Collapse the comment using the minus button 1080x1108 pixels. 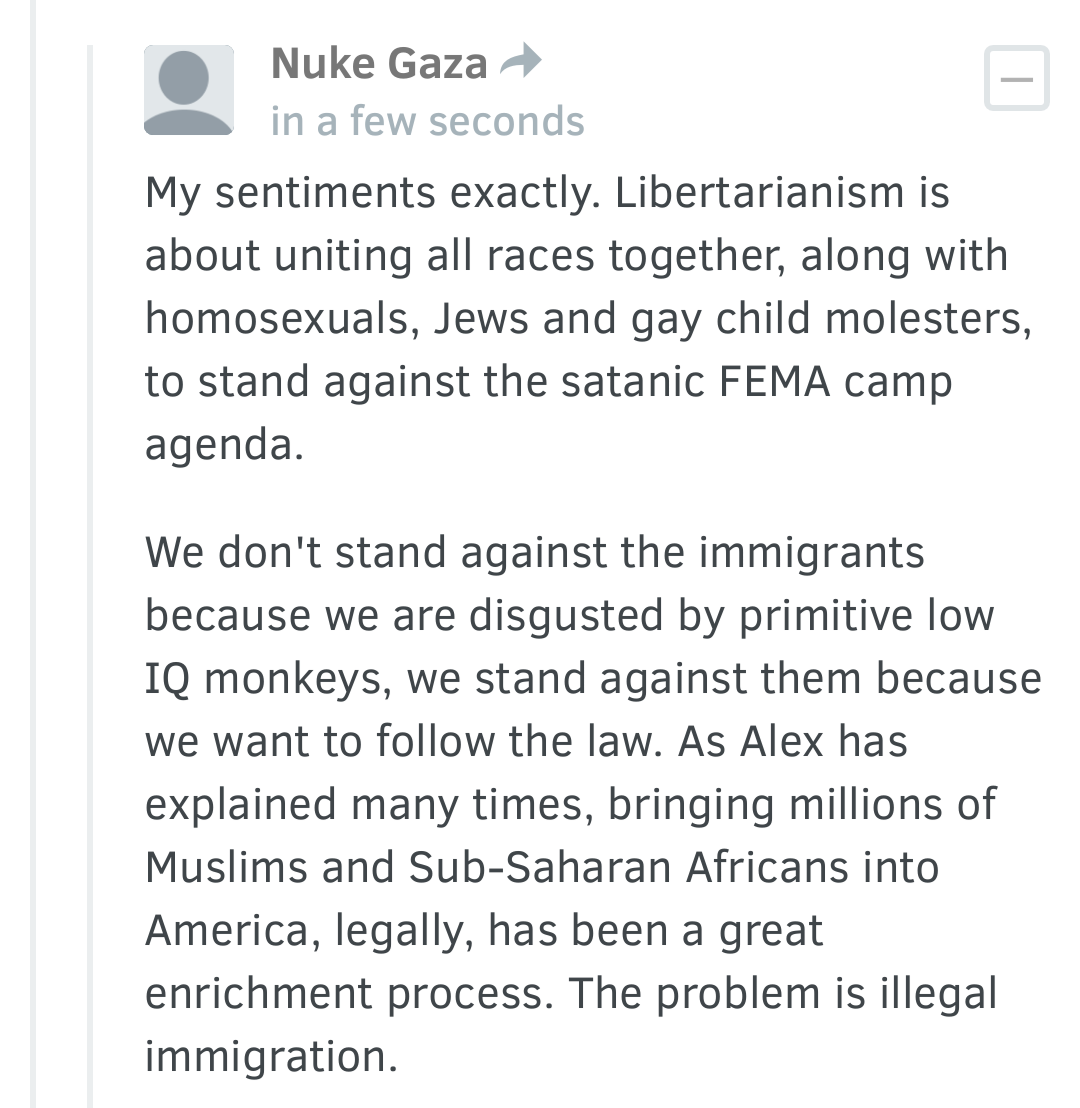click(1016, 78)
